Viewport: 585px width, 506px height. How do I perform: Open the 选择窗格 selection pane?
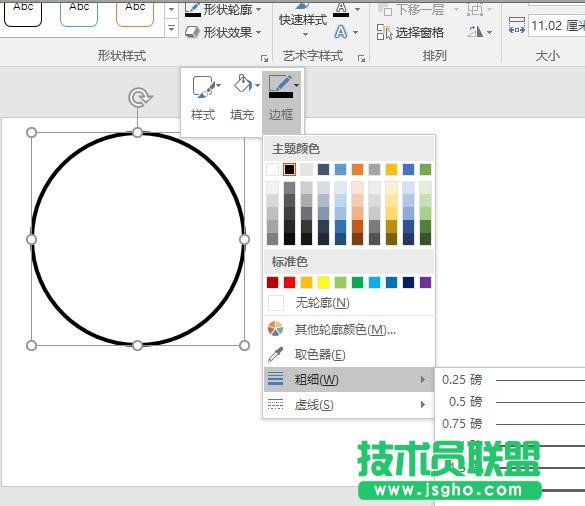[410, 32]
